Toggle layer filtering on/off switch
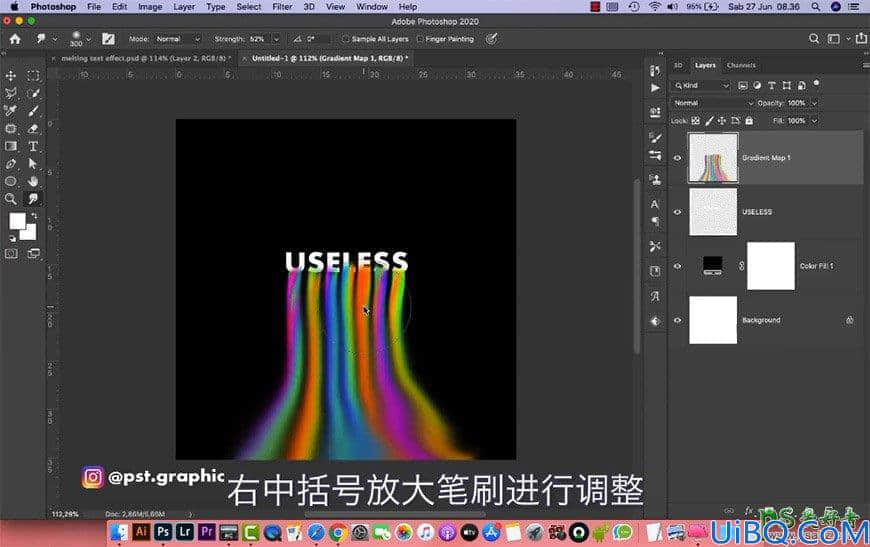Viewport: 870px width, 547px height. [x=816, y=83]
